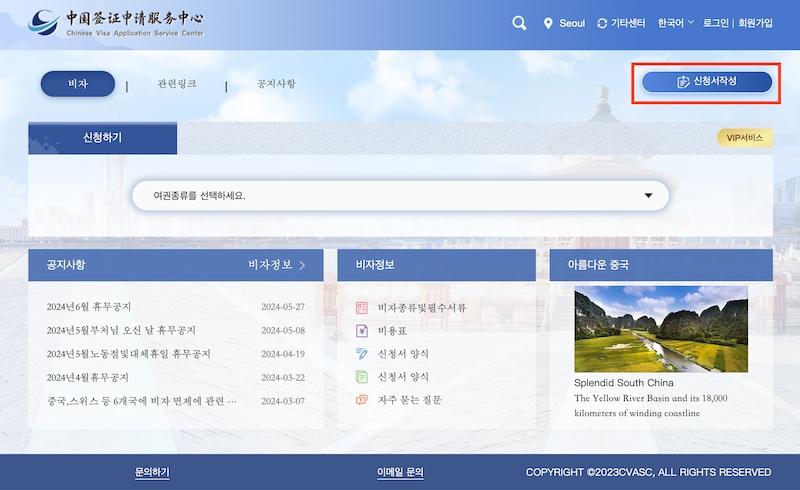Click the passport type dropdown arrow
Image resolution: width=800 pixels, height=490 pixels.
(648, 195)
